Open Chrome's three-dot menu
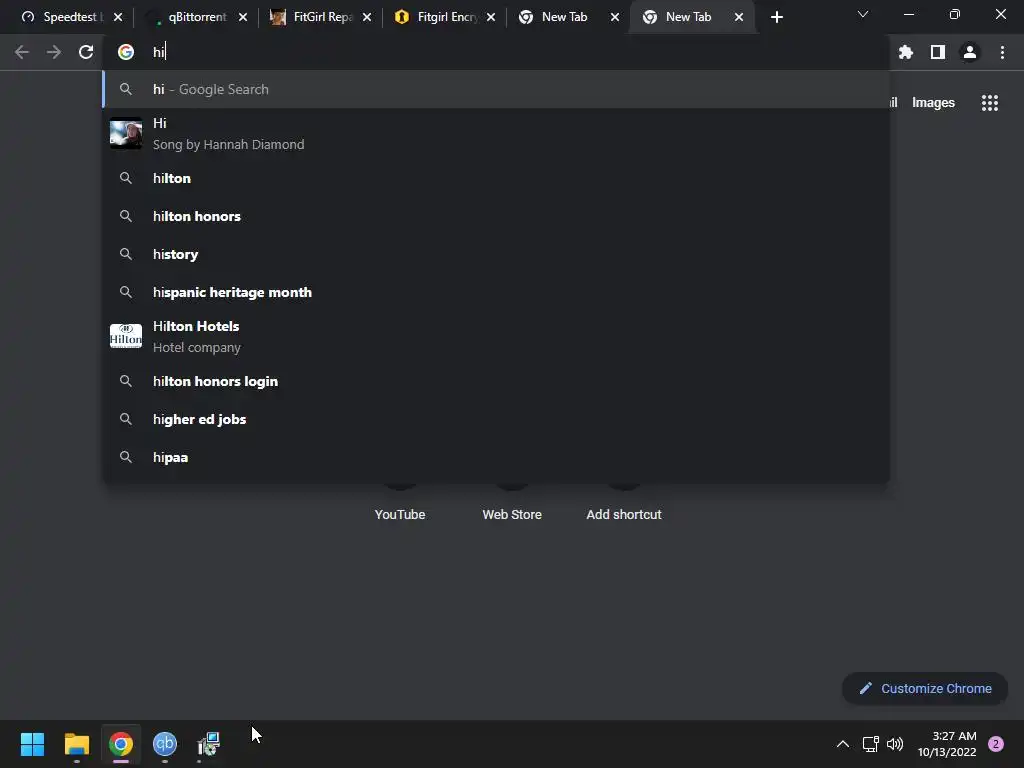Viewport: 1024px width, 768px height. tap(1002, 52)
